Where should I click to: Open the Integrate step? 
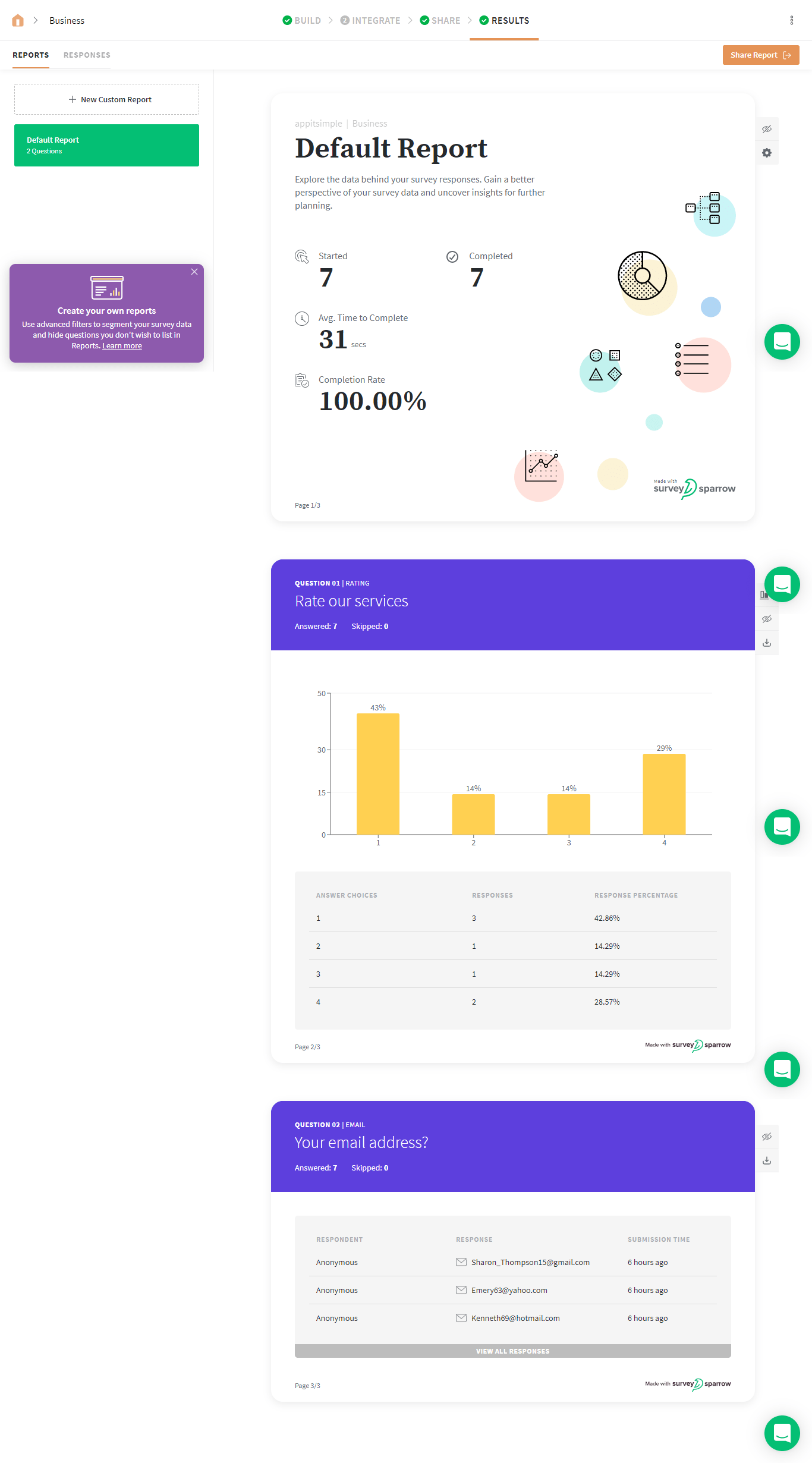pos(370,21)
